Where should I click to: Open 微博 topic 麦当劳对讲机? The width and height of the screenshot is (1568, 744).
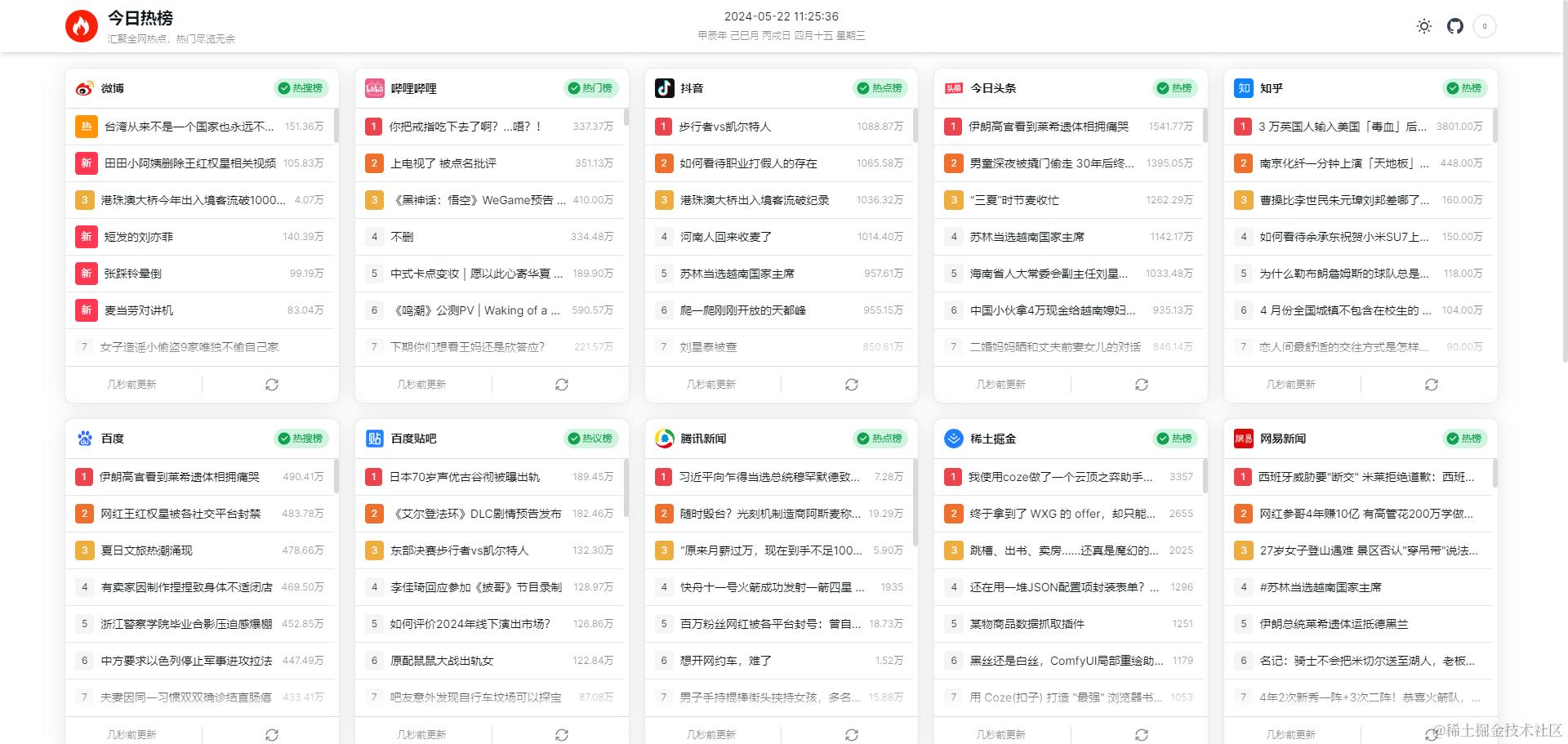pyautogui.click(x=138, y=310)
